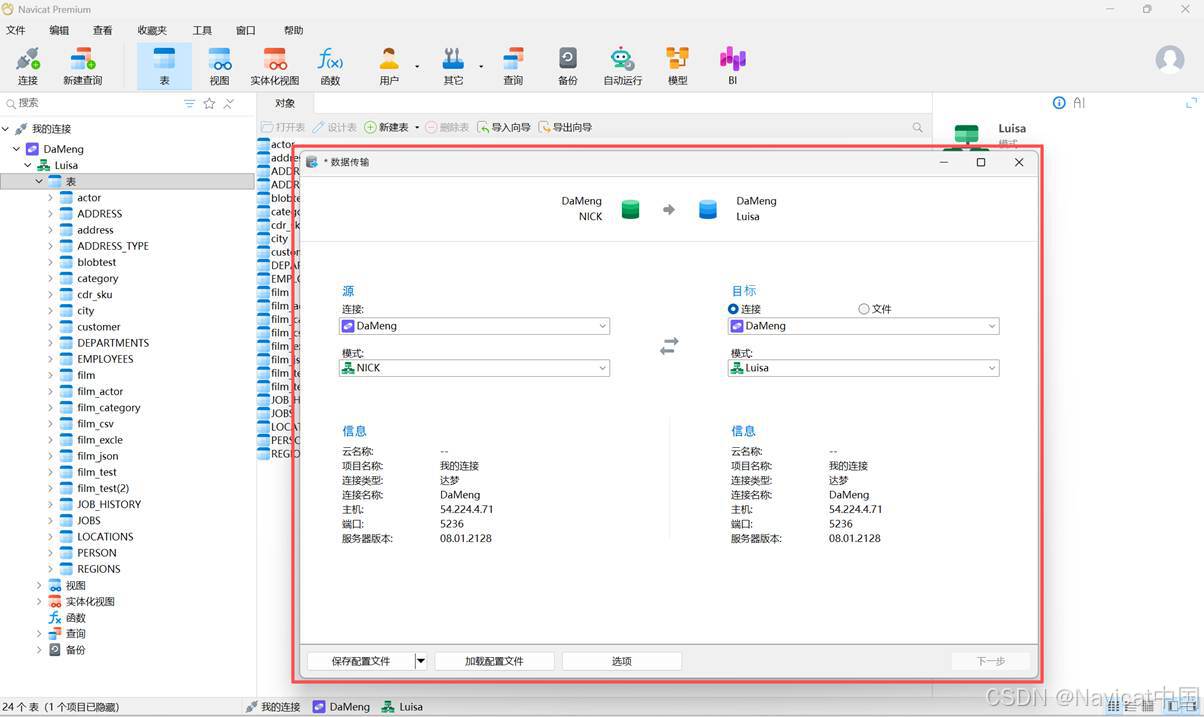Collapse the DaMeng connection node
1204x717 pixels.
coord(16,149)
